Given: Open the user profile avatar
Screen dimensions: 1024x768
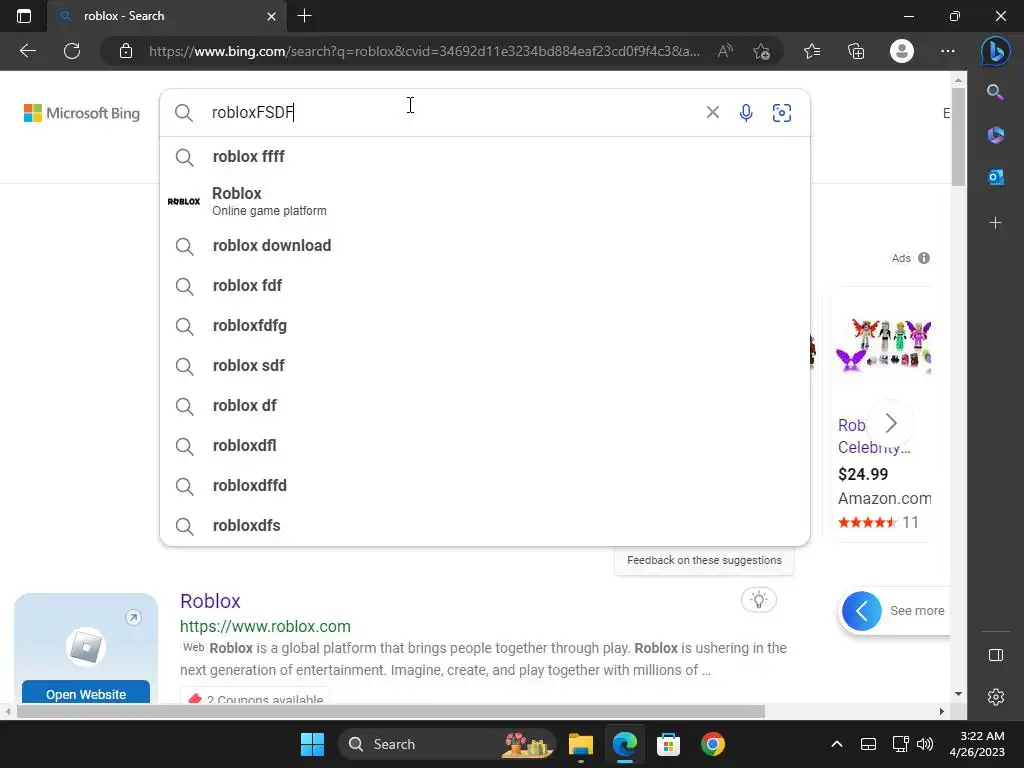Looking at the screenshot, I should (901, 51).
